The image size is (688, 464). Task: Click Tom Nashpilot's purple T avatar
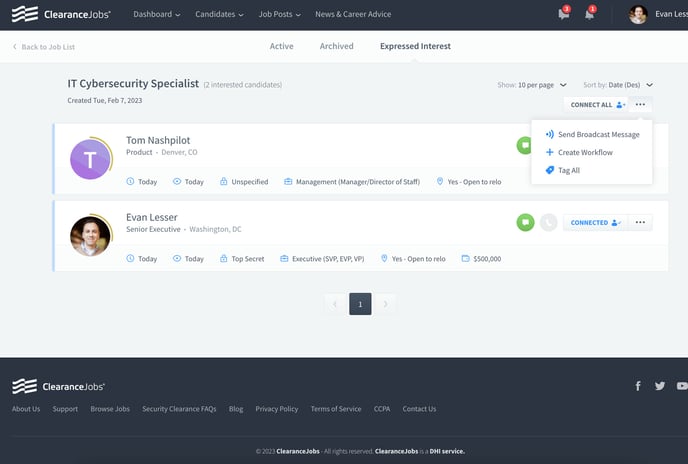pyautogui.click(x=90, y=159)
